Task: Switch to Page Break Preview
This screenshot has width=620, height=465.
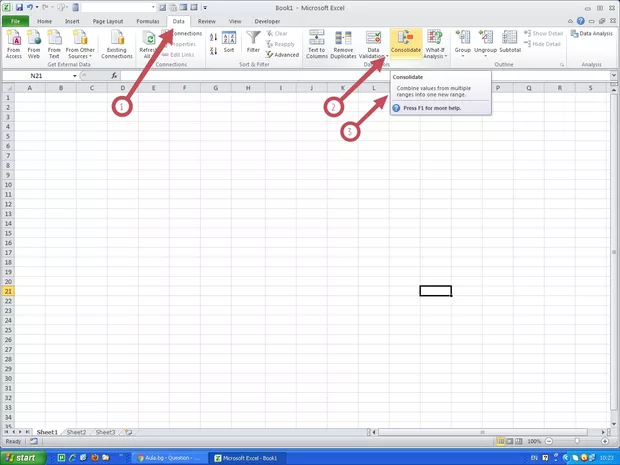Action: point(518,441)
